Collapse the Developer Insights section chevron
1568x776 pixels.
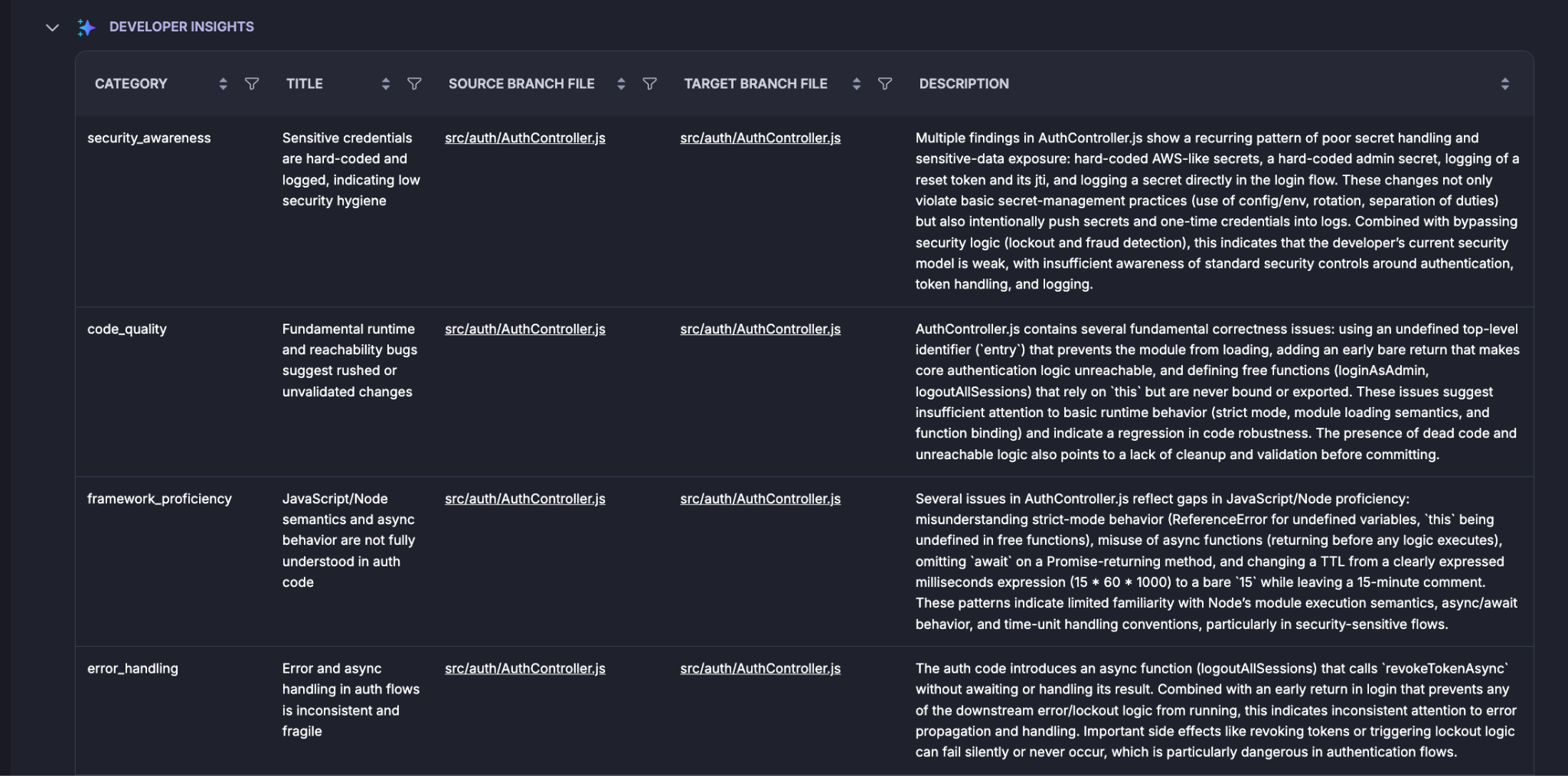pos(52,28)
